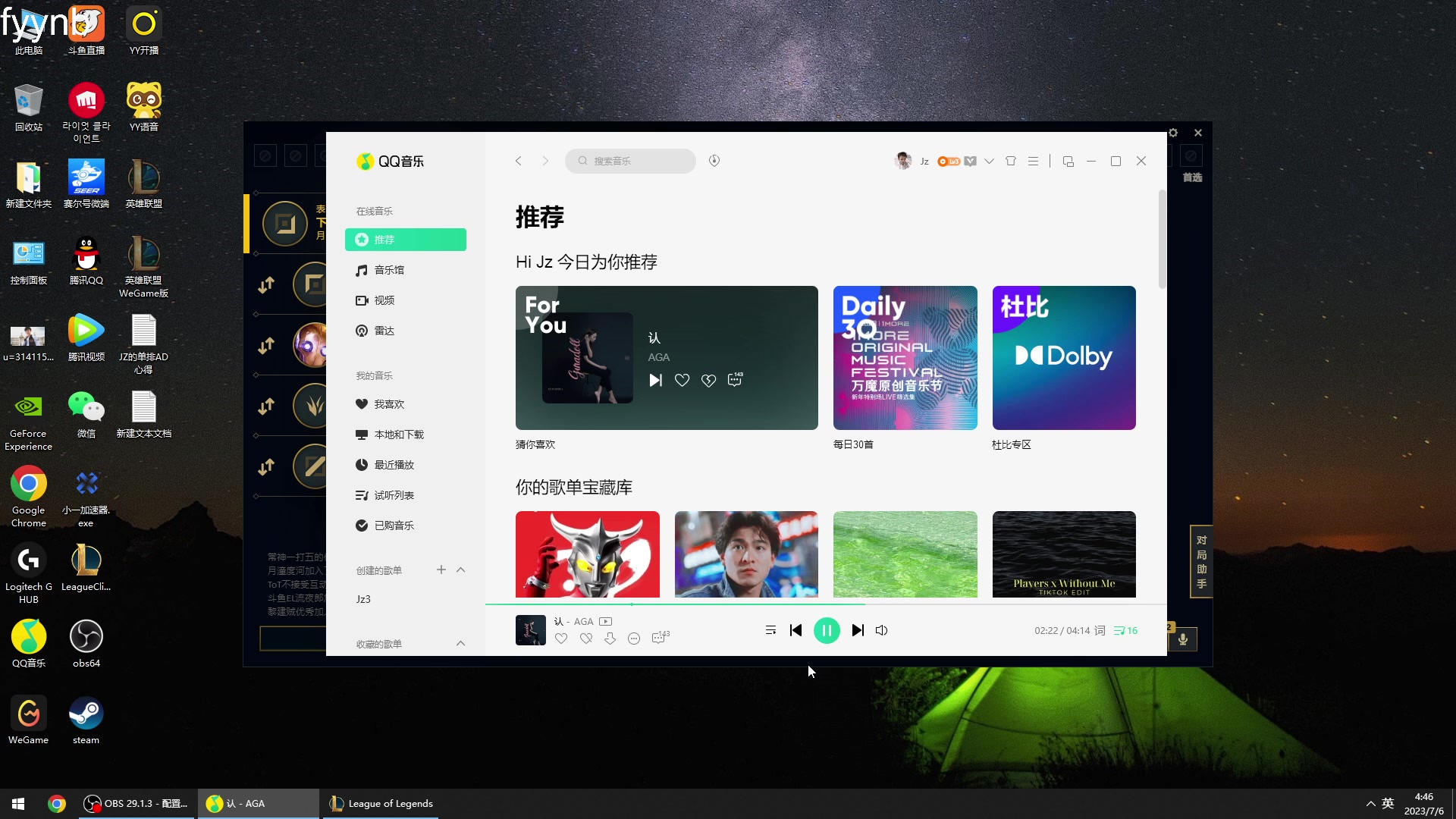This screenshot has width=1456, height=819.
Task: Open the play queue showing 16 songs
Action: (1125, 630)
